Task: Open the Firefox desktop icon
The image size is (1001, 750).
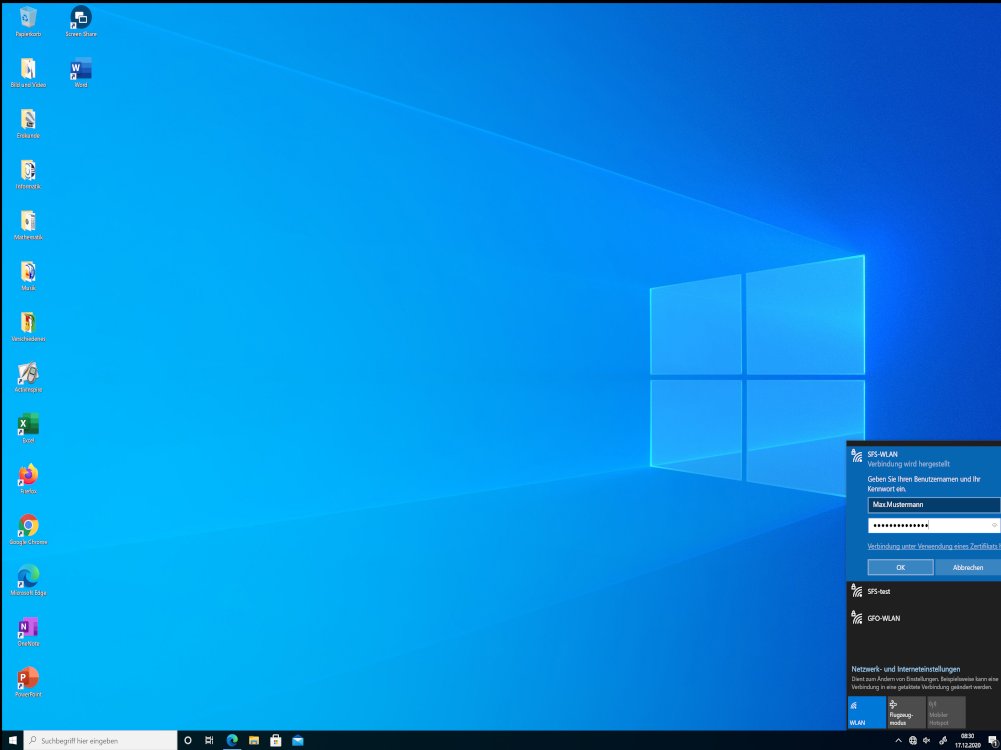Action: pos(28,475)
